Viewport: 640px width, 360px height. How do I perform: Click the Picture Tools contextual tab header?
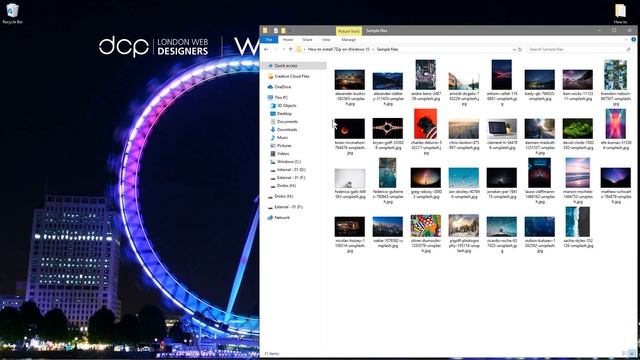pyautogui.click(x=349, y=31)
